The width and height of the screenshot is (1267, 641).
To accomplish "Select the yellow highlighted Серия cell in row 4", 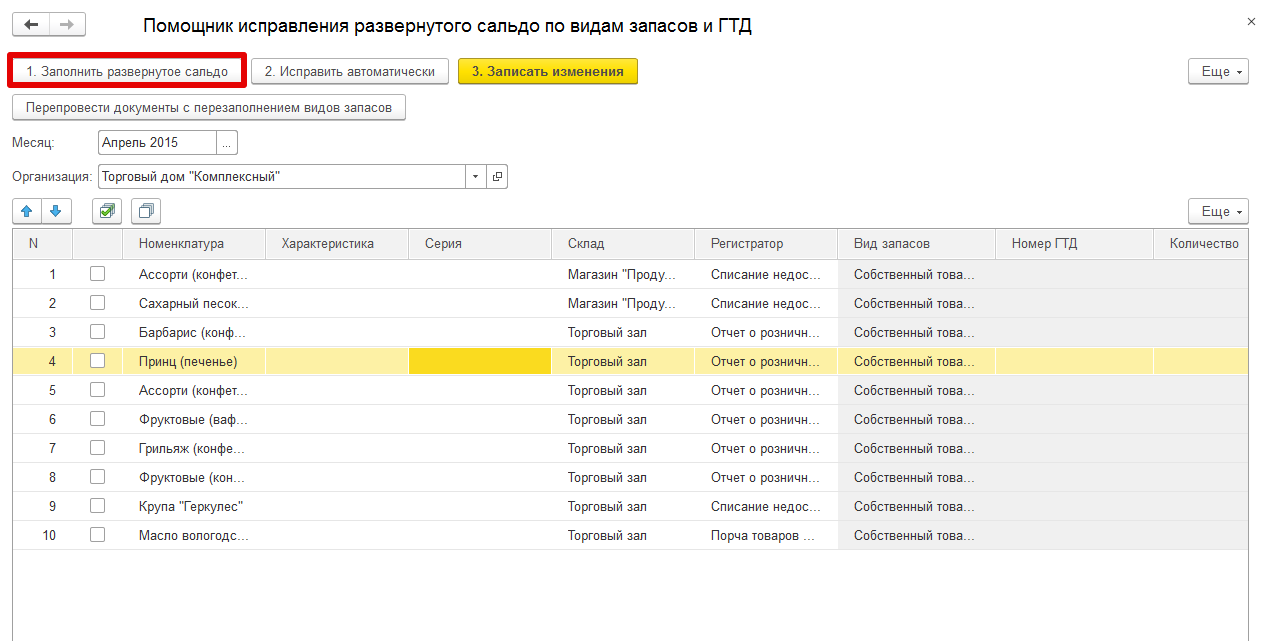I will [x=480, y=361].
